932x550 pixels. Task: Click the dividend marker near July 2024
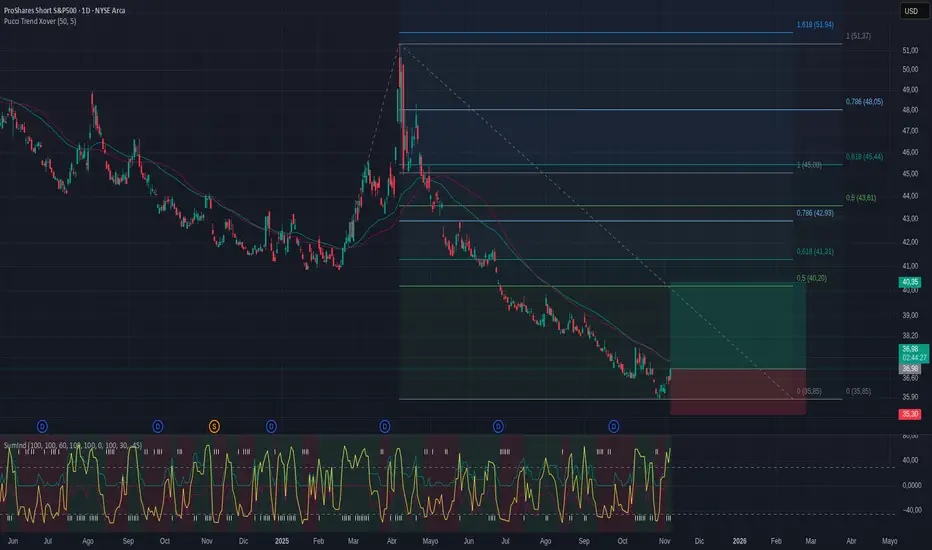click(43, 426)
